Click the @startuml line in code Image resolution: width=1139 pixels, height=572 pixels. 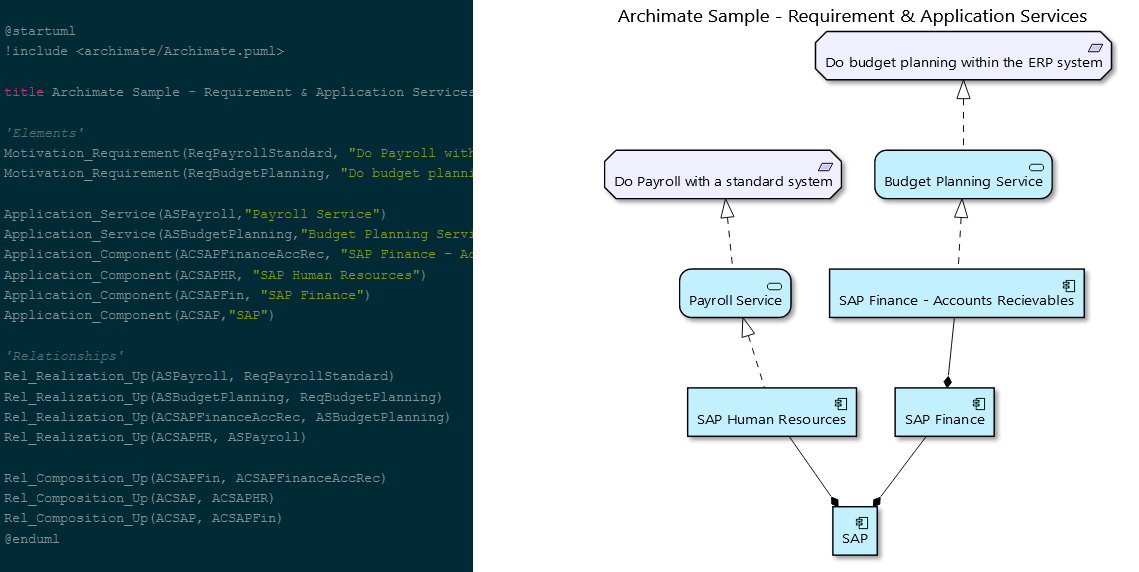[40, 31]
